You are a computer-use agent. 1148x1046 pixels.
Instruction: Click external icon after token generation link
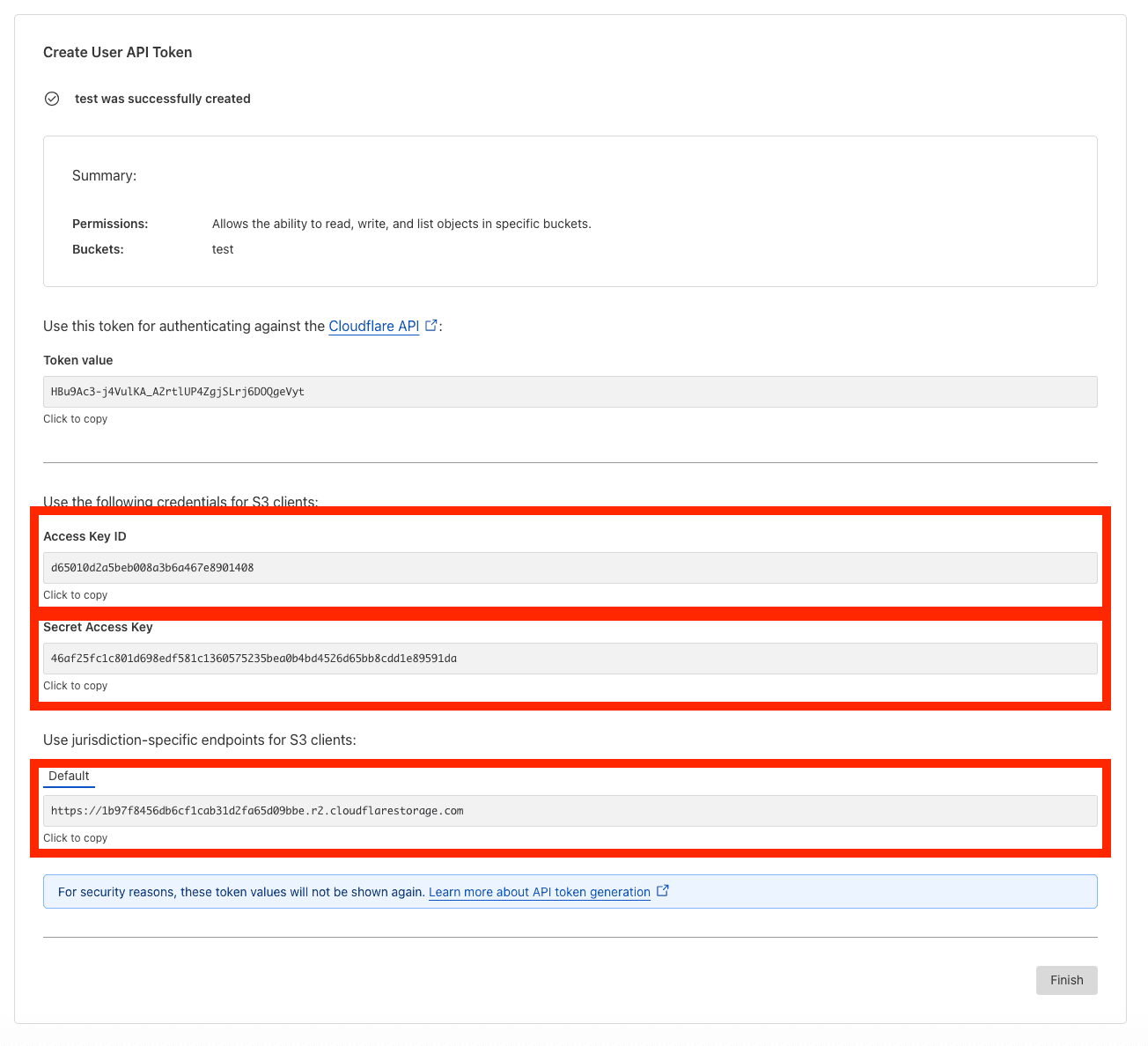663,891
